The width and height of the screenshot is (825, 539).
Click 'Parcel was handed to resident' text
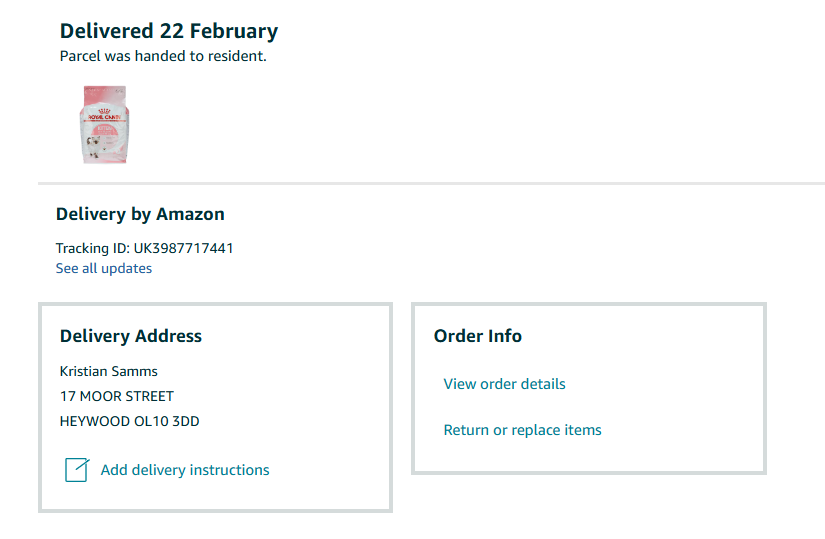coord(163,56)
